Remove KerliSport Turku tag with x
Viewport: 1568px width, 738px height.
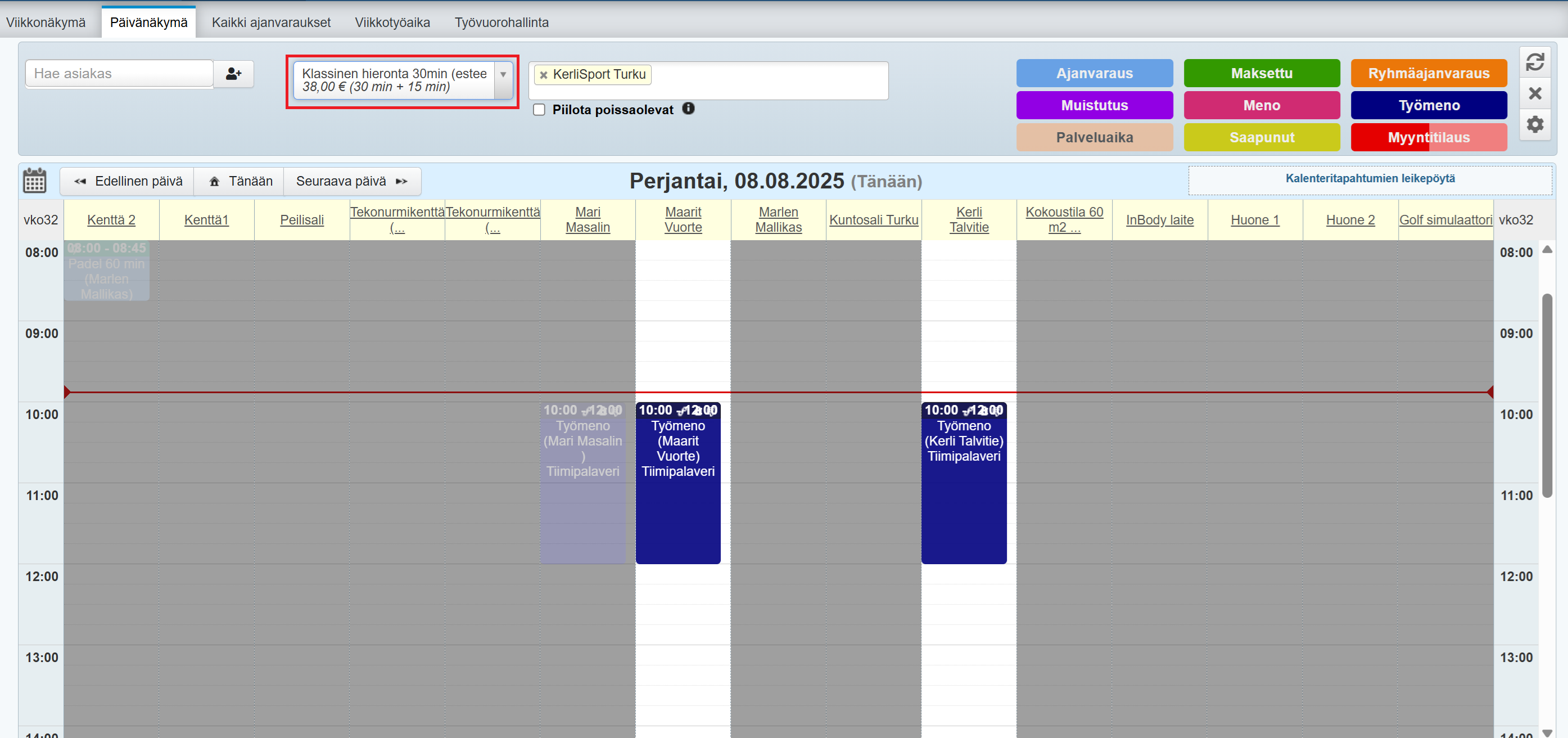tap(543, 75)
